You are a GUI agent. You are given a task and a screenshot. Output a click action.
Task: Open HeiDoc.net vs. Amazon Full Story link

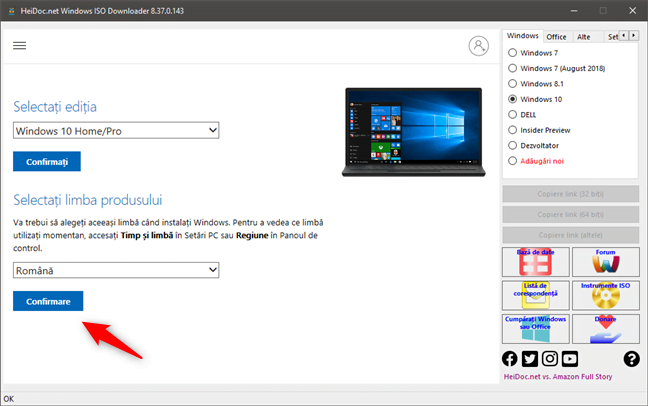click(558, 377)
